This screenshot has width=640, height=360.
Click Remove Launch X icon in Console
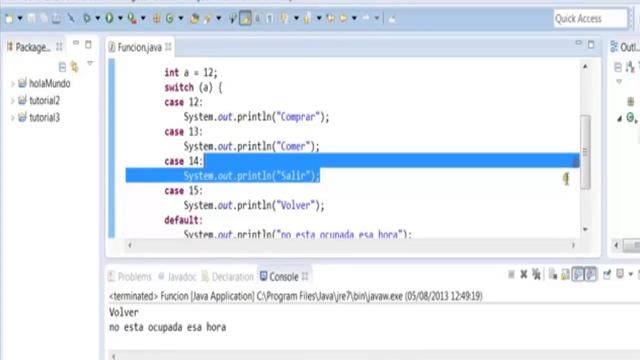pyautogui.click(x=524, y=275)
